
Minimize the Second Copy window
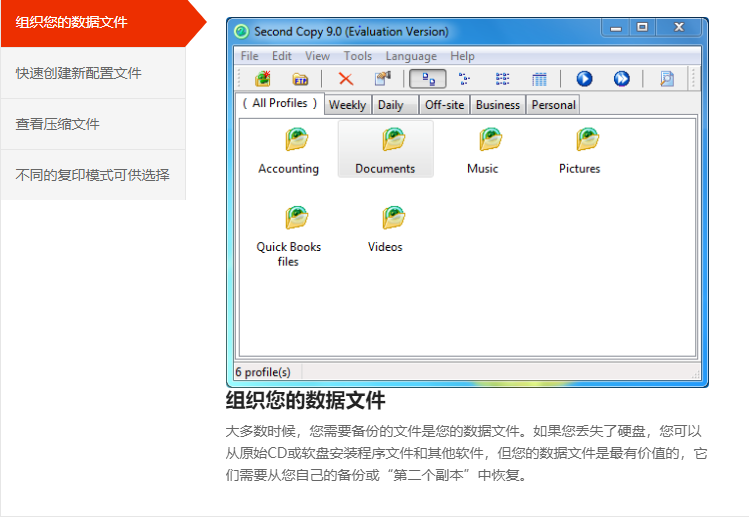click(616, 28)
